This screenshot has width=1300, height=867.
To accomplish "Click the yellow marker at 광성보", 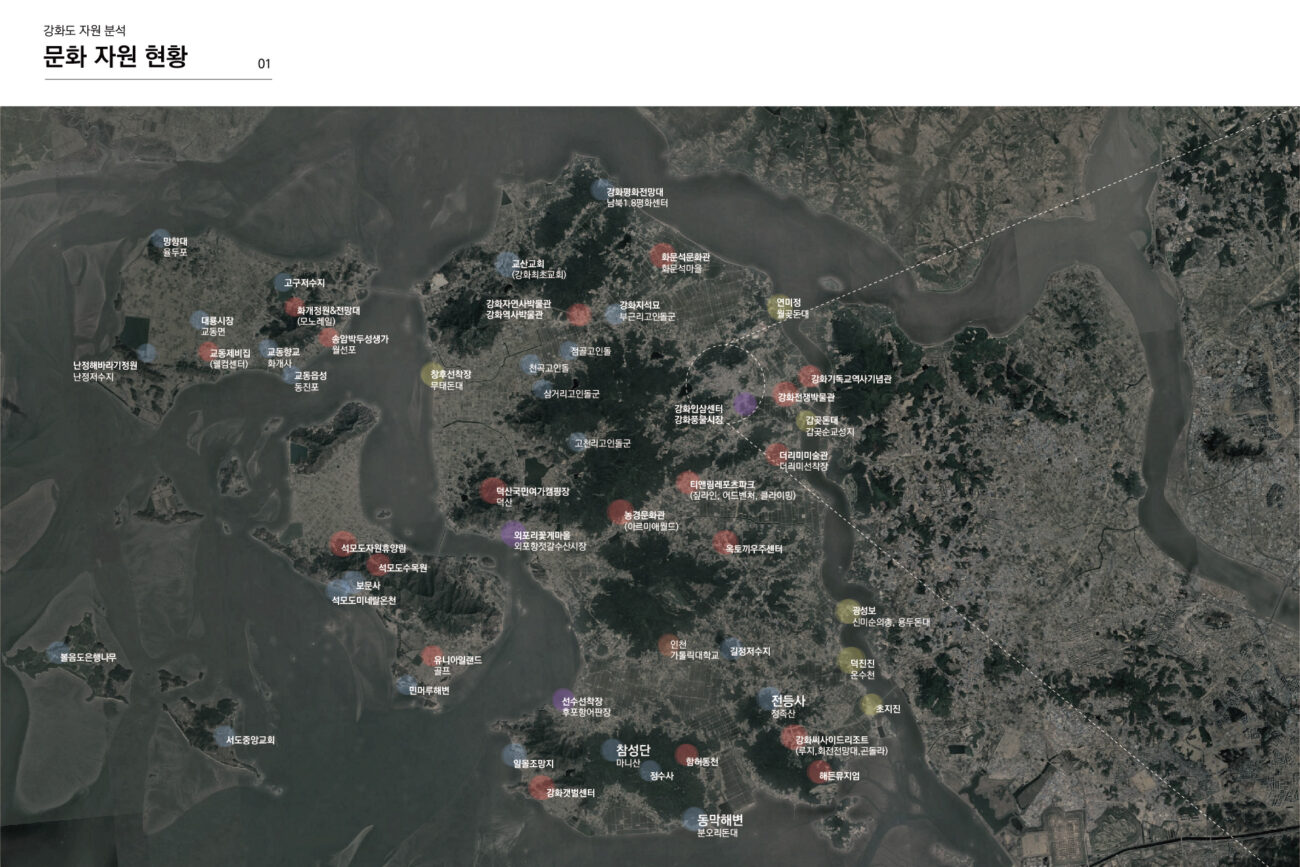I will 848,611.
